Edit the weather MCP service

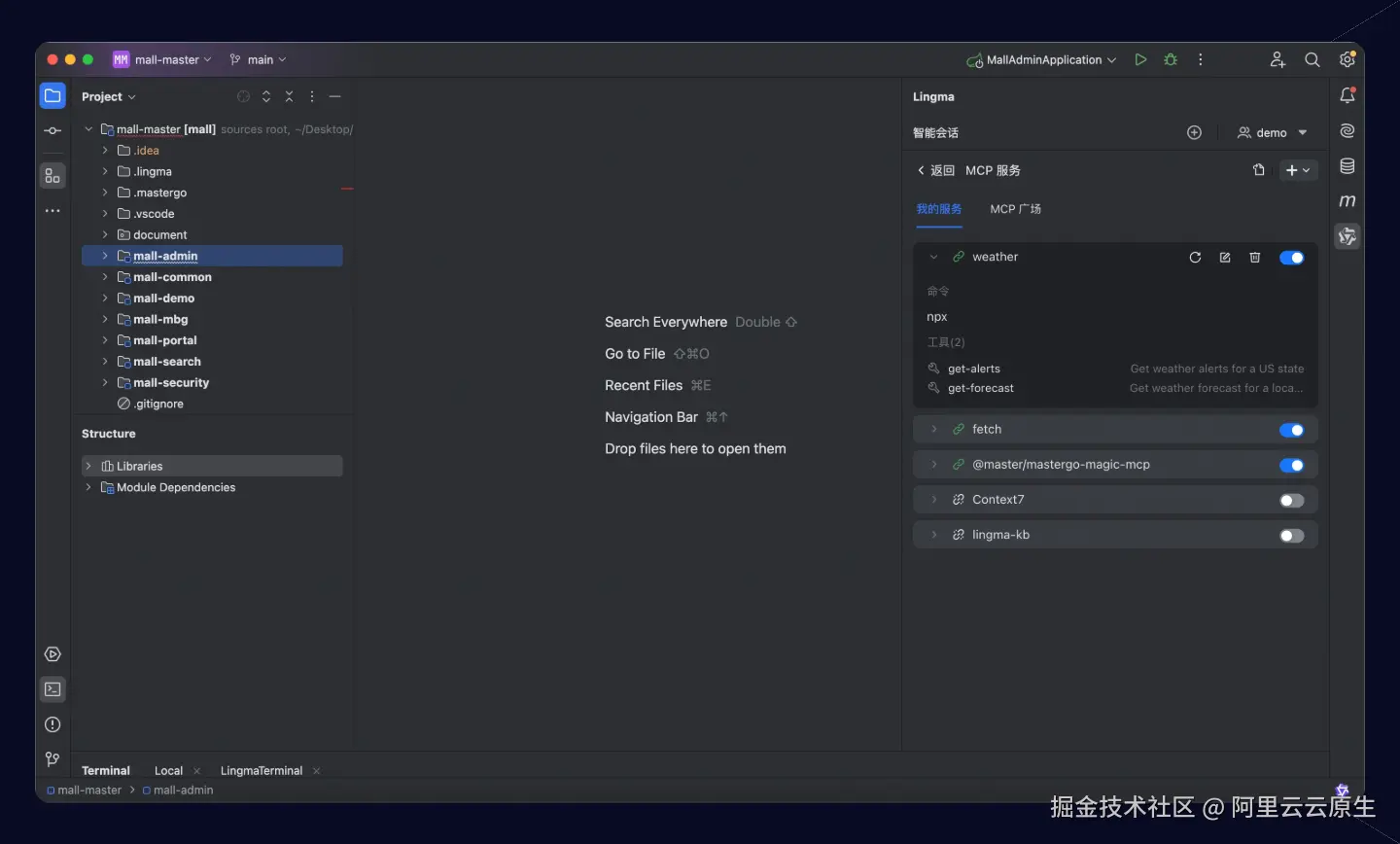click(x=1225, y=258)
